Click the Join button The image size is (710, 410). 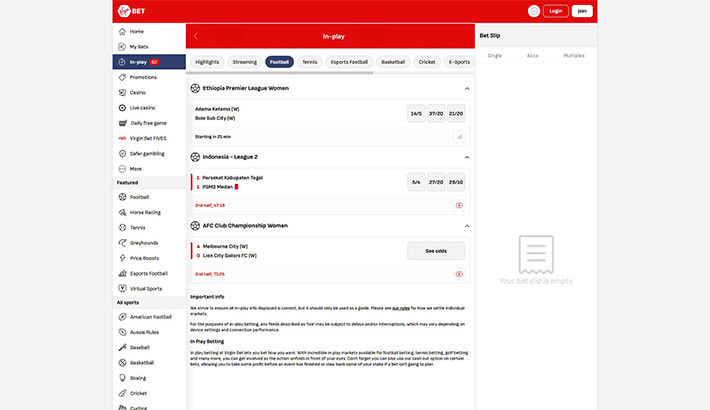(x=582, y=11)
